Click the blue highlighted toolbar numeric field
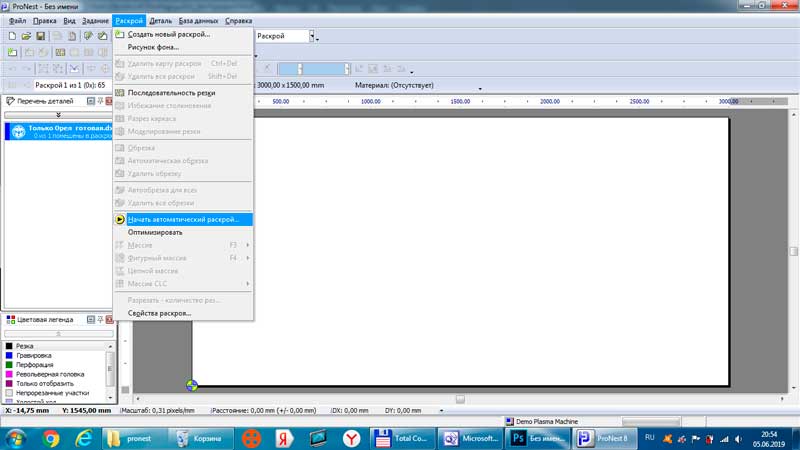 point(313,68)
